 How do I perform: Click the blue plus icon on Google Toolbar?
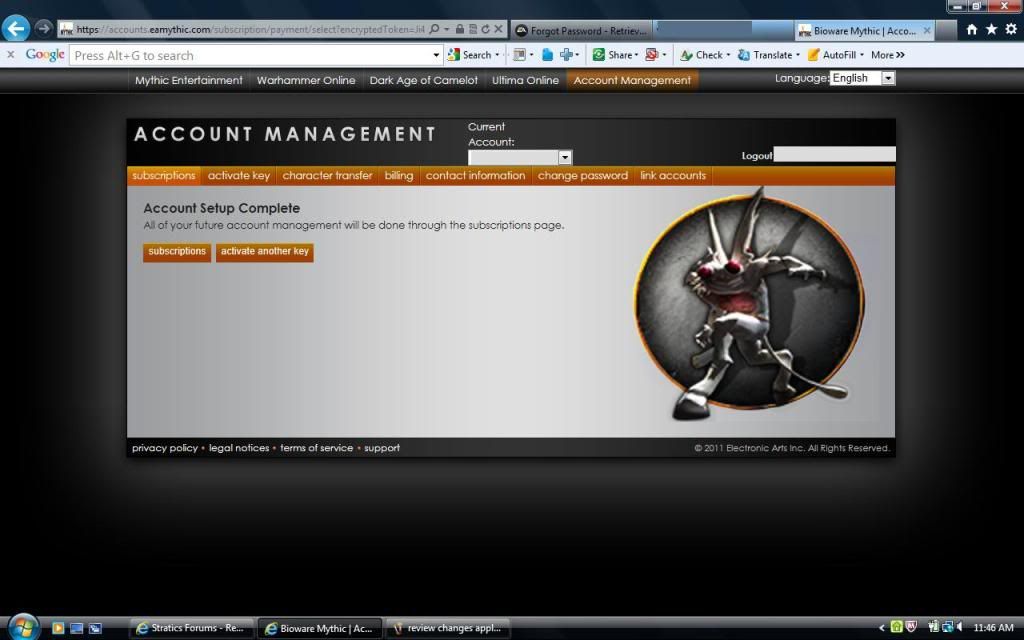566,55
